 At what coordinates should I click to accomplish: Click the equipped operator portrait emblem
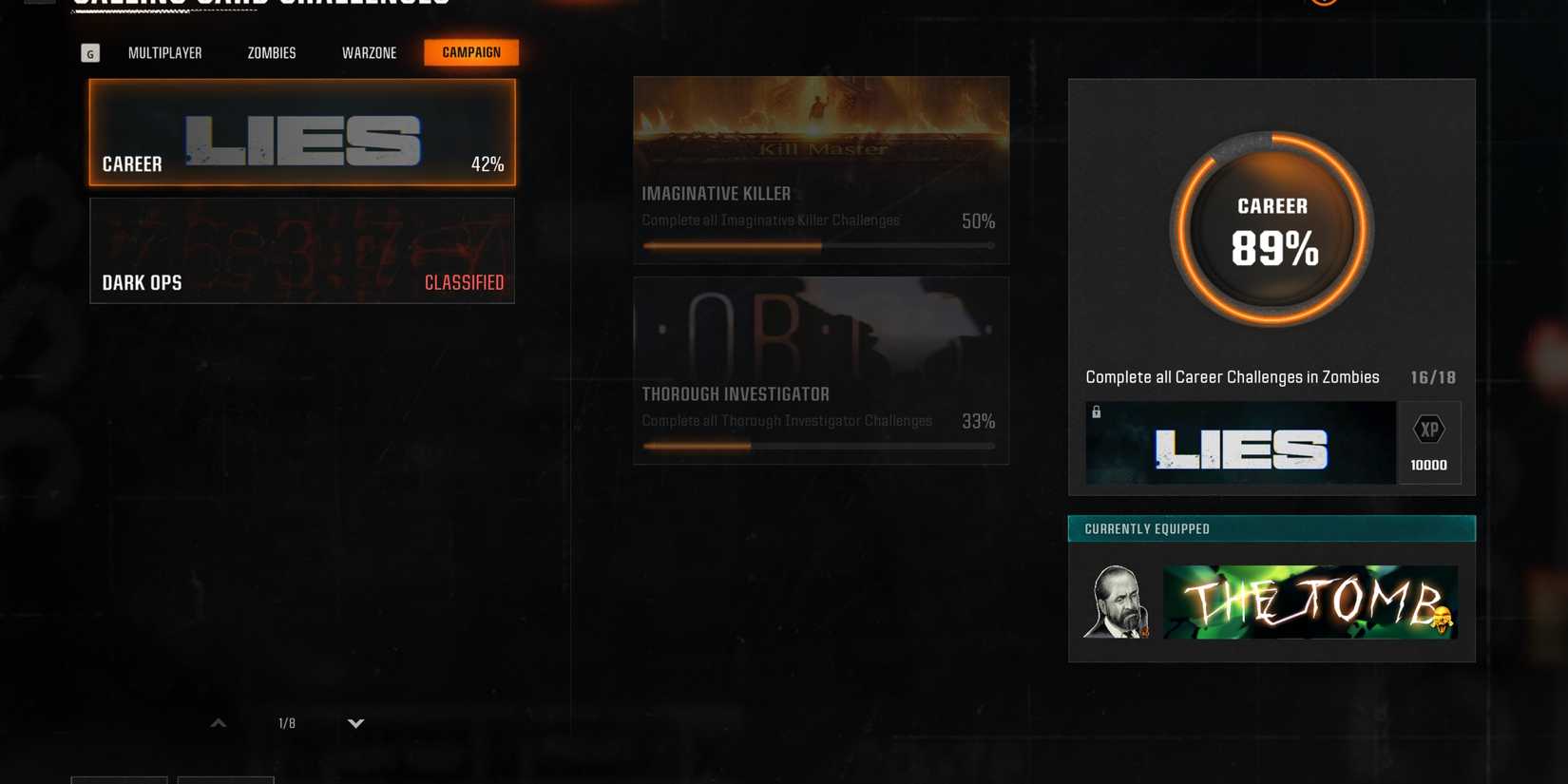[x=1118, y=602]
